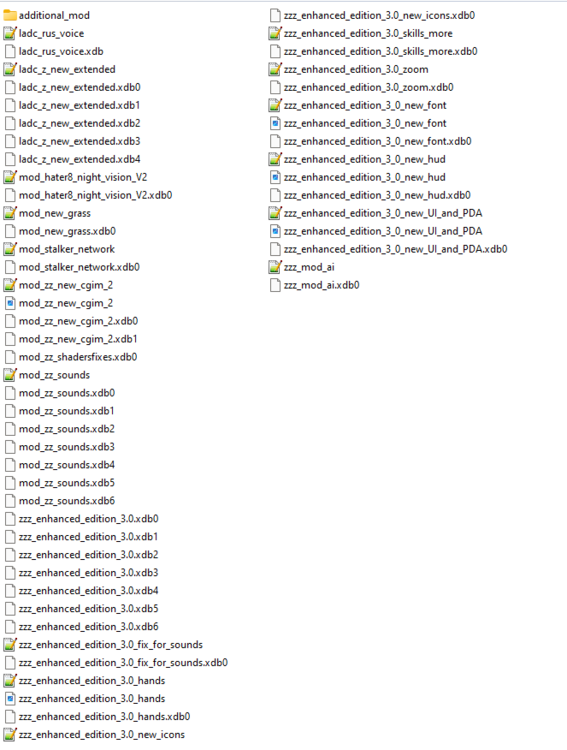
Task: Select mod_zz_new_cgim_2 config file icon with blue gear
Action: (x=10, y=303)
